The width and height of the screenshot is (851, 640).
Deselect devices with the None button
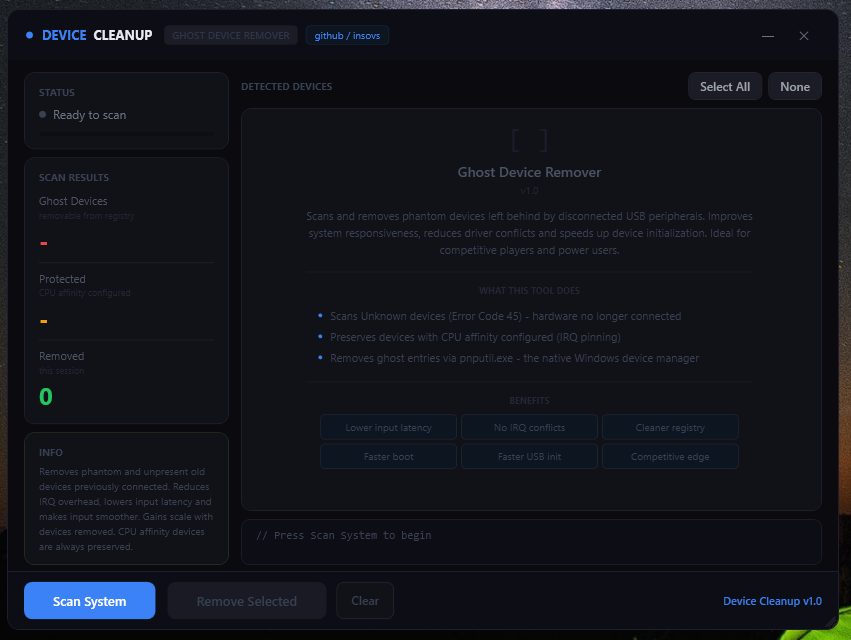click(x=795, y=86)
